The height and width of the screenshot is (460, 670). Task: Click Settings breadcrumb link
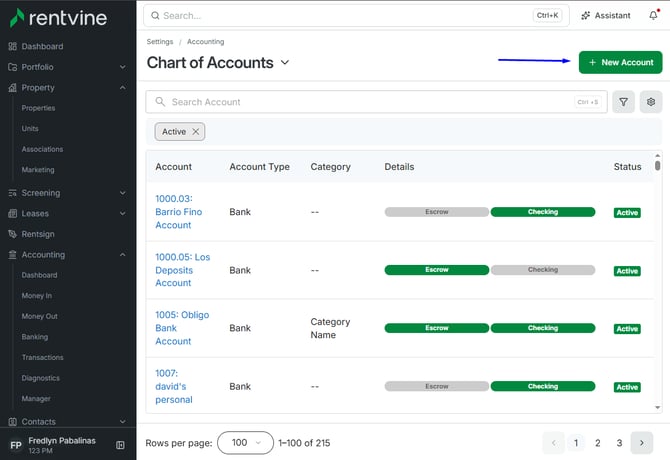[160, 41]
